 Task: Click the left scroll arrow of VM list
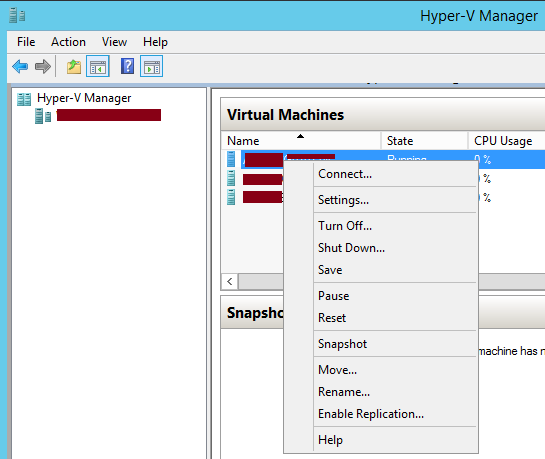tap(230, 281)
